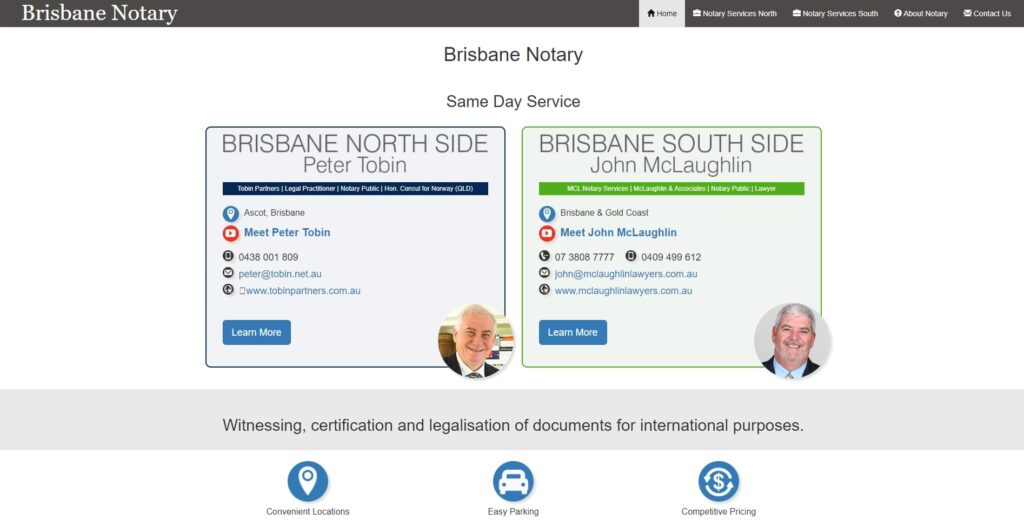Click mobile icon beside 0438 001 809

click(x=228, y=256)
